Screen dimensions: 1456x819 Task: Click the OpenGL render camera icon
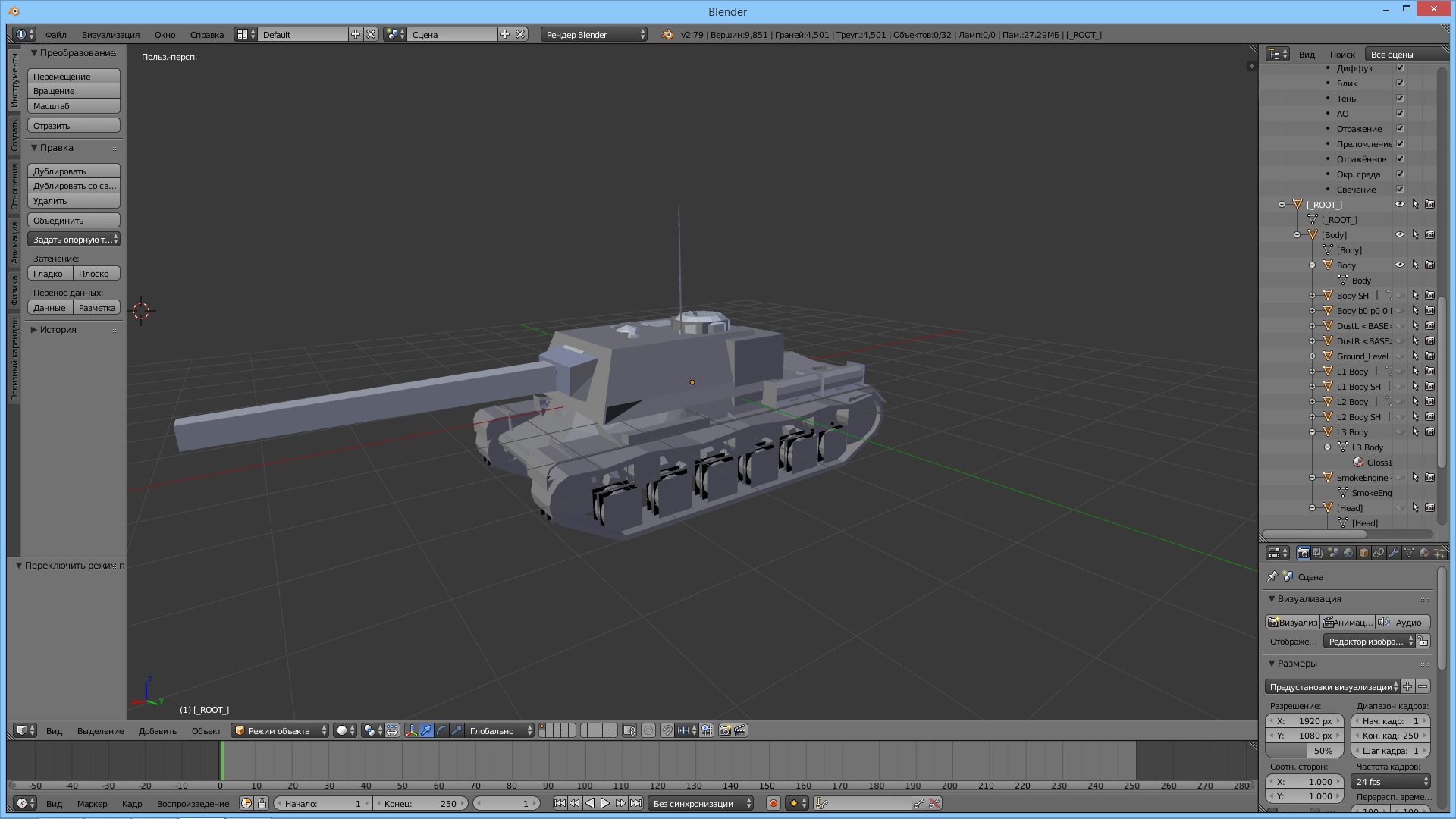click(725, 730)
